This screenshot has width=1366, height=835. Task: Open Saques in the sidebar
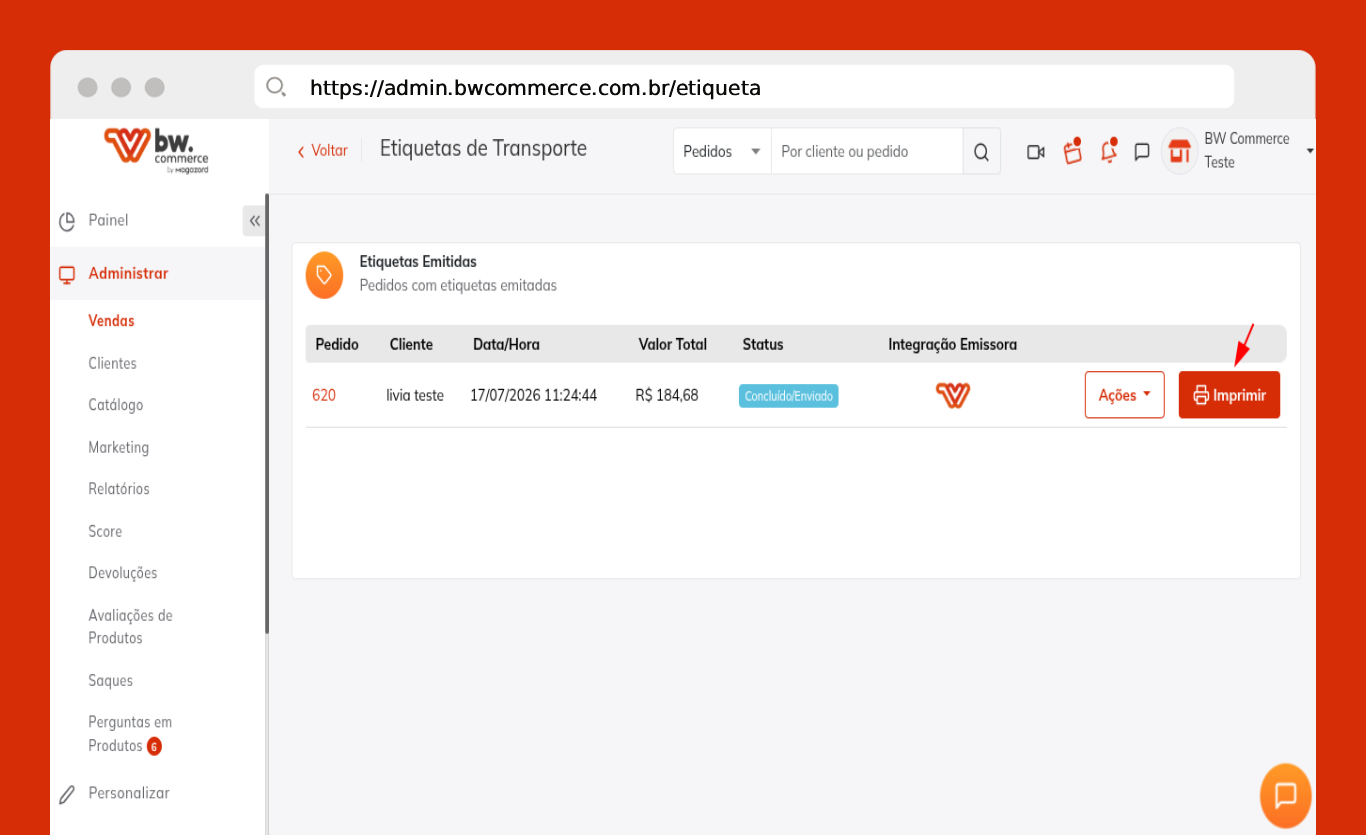tap(110, 680)
